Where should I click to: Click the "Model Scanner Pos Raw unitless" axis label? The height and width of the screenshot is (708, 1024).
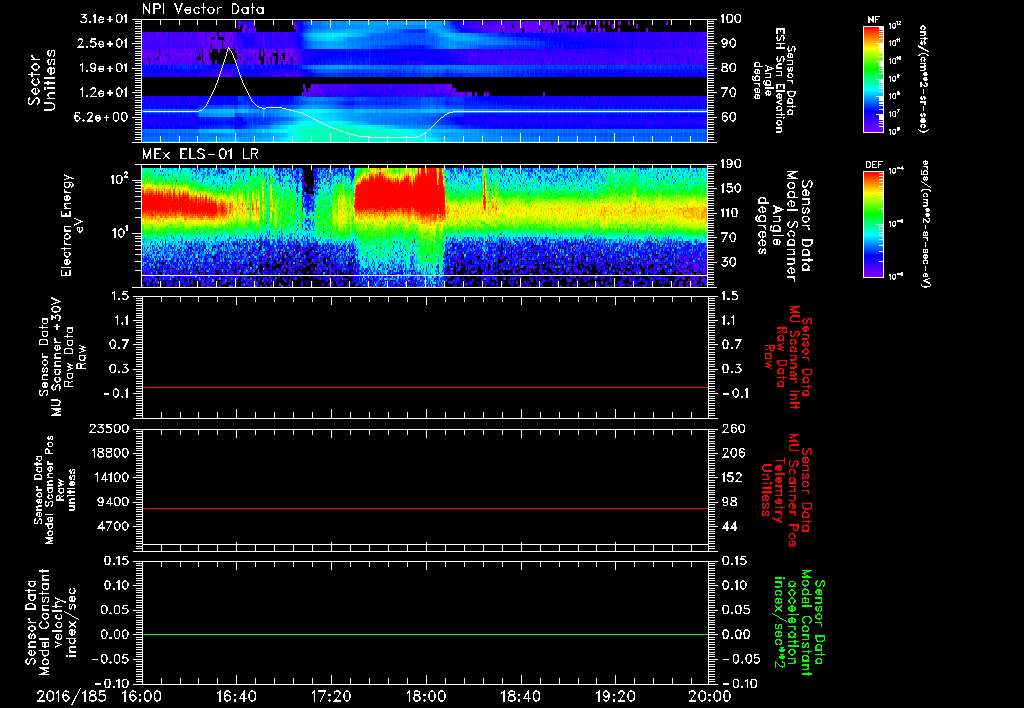click(56, 490)
